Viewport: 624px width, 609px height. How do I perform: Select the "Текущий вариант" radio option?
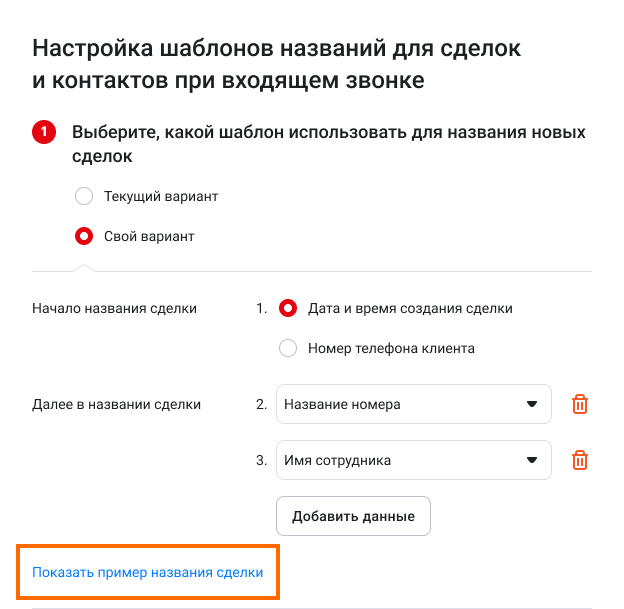click(x=85, y=196)
